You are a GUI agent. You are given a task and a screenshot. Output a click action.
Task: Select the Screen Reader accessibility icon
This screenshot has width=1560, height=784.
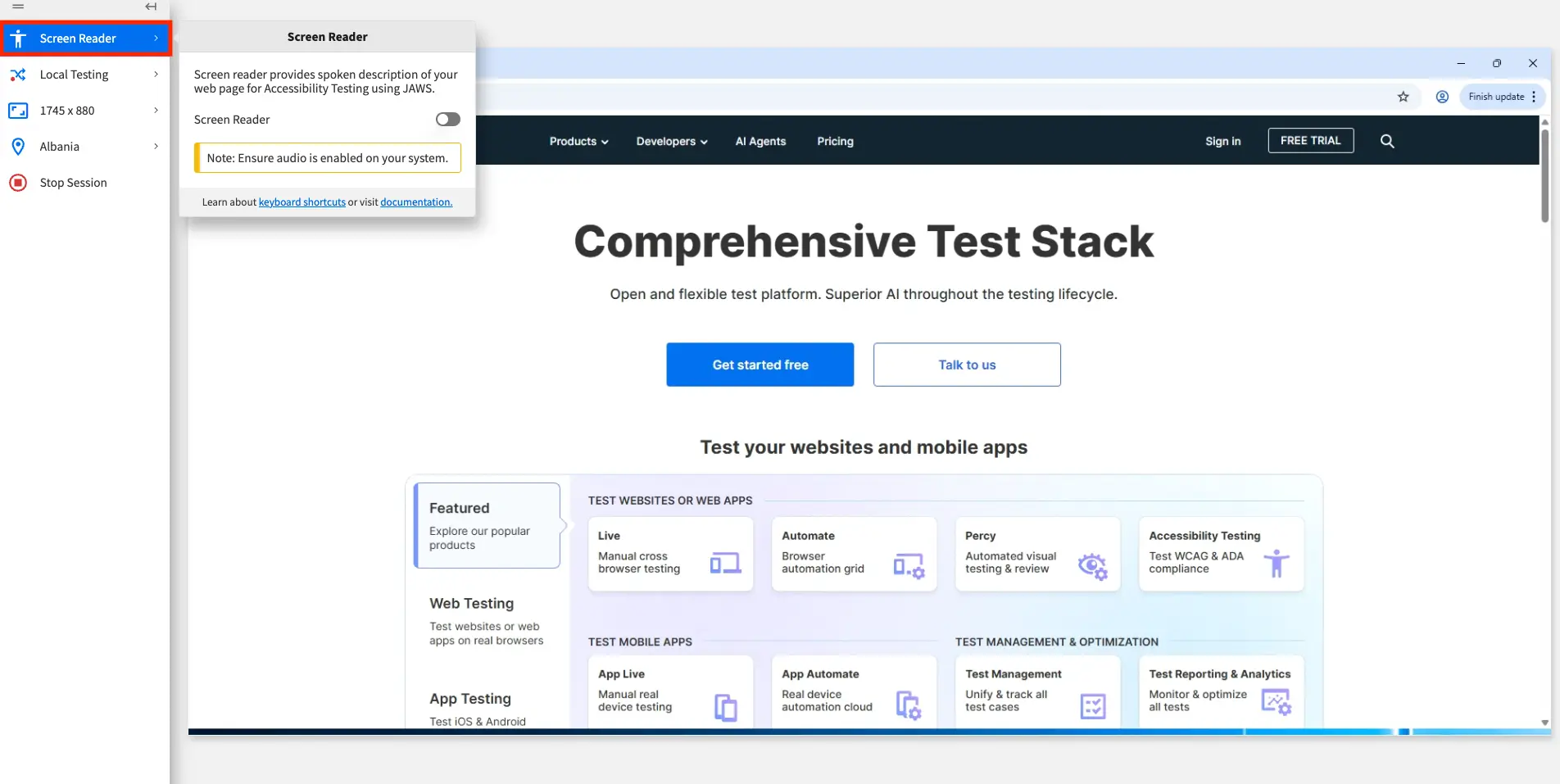coord(18,38)
